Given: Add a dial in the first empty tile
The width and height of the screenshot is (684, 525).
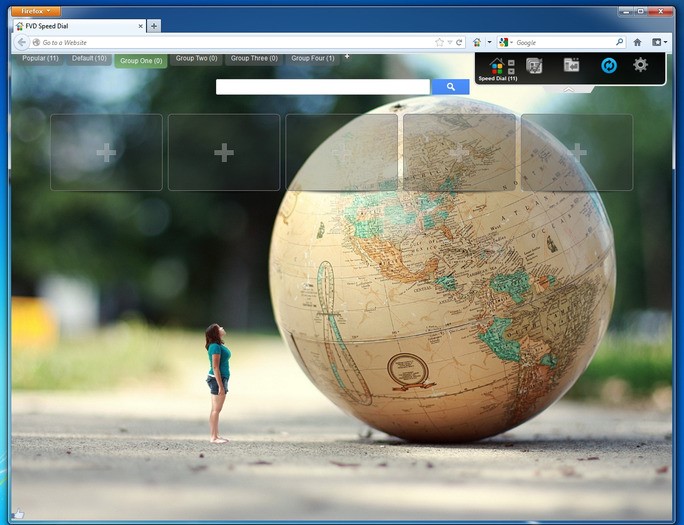Looking at the screenshot, I should 106,152.
